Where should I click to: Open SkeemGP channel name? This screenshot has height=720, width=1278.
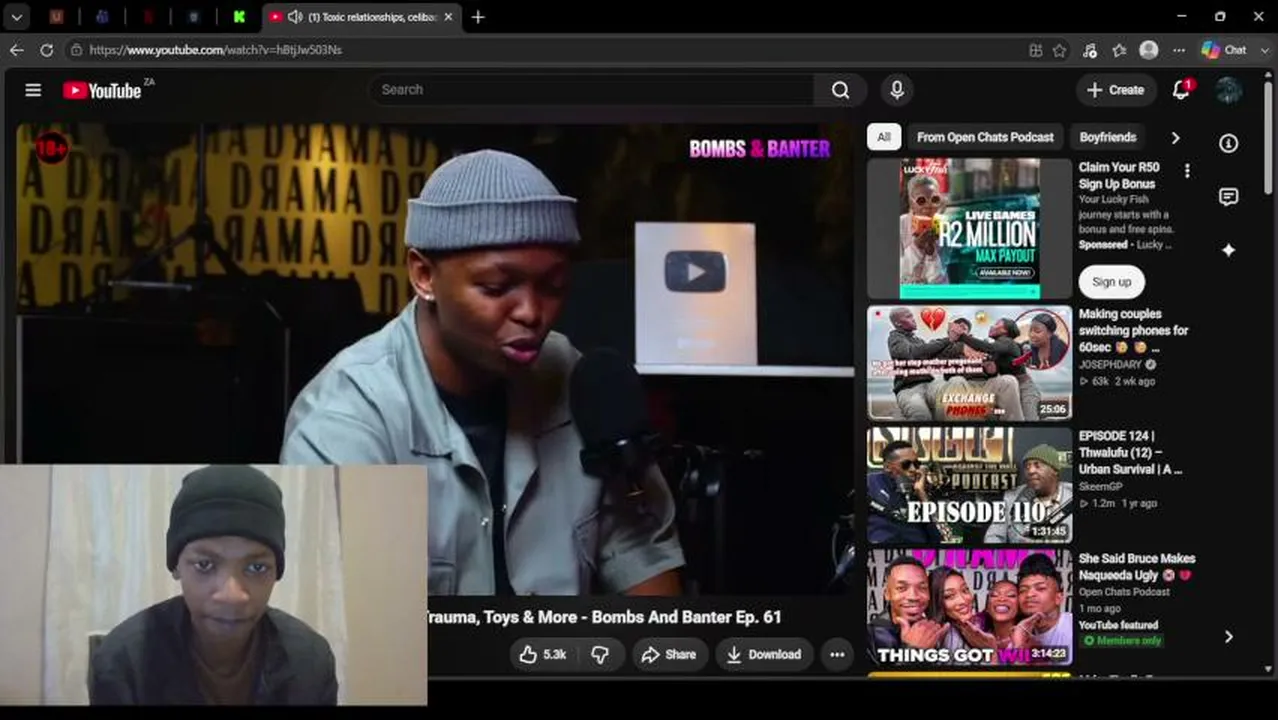click(x=1102, y=487)
